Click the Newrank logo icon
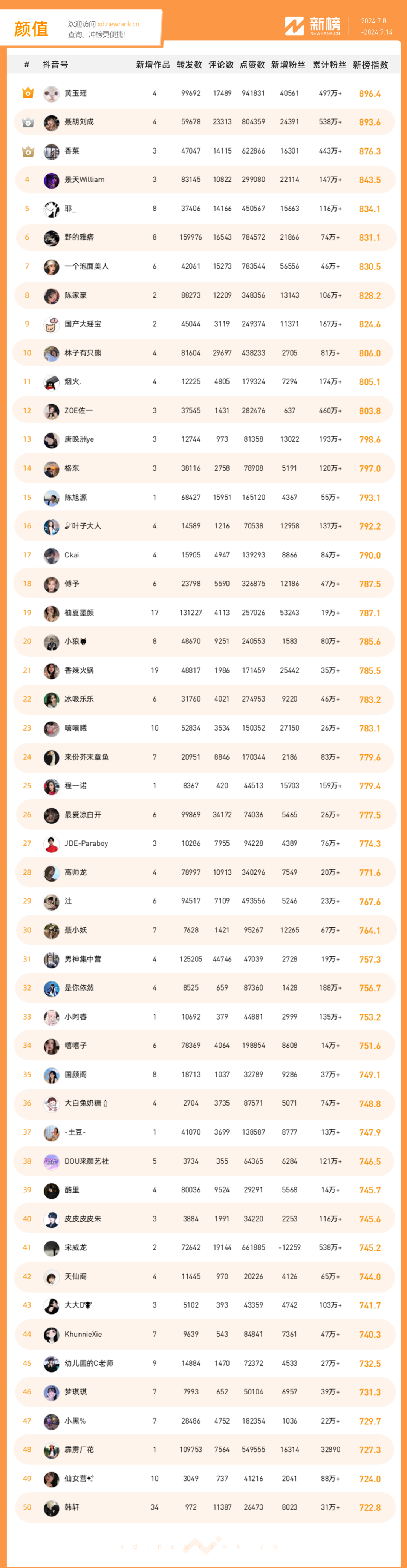407x1568 pixels. pos(294,26)
